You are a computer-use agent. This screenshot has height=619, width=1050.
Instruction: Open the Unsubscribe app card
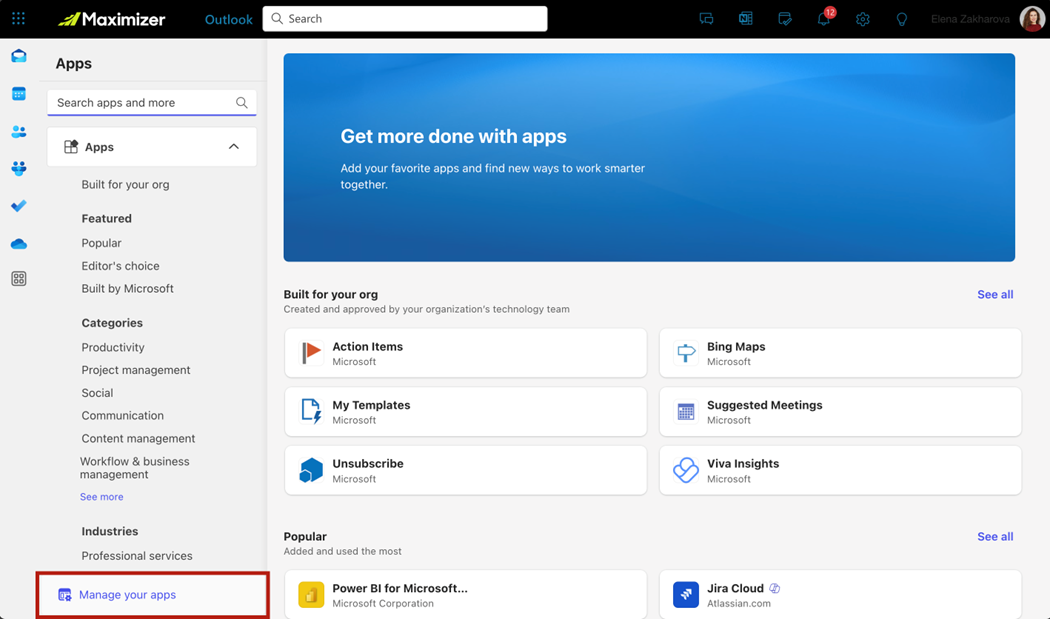[x=465, y=470]
